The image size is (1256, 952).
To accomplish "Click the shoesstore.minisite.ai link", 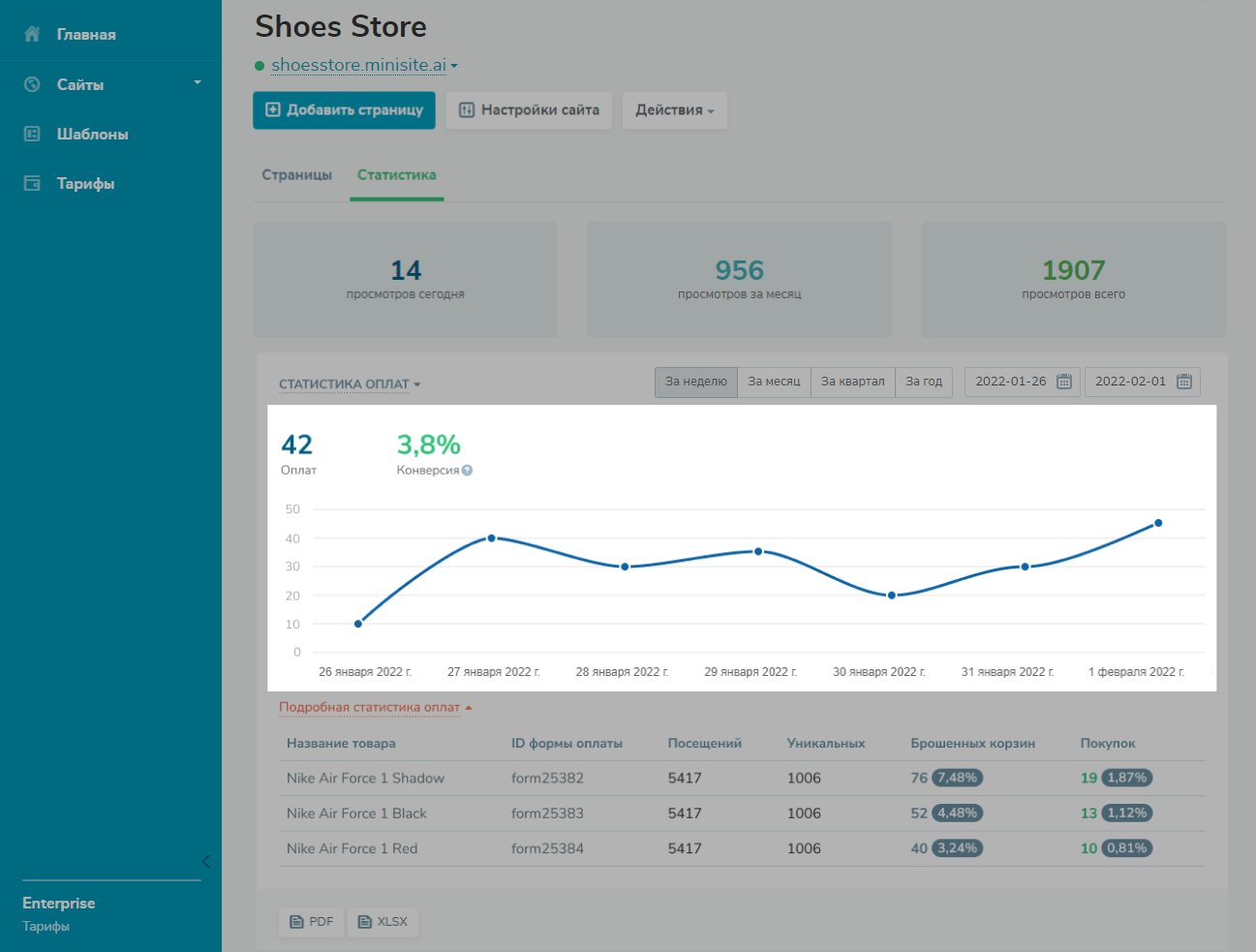I will coord(358,66).
